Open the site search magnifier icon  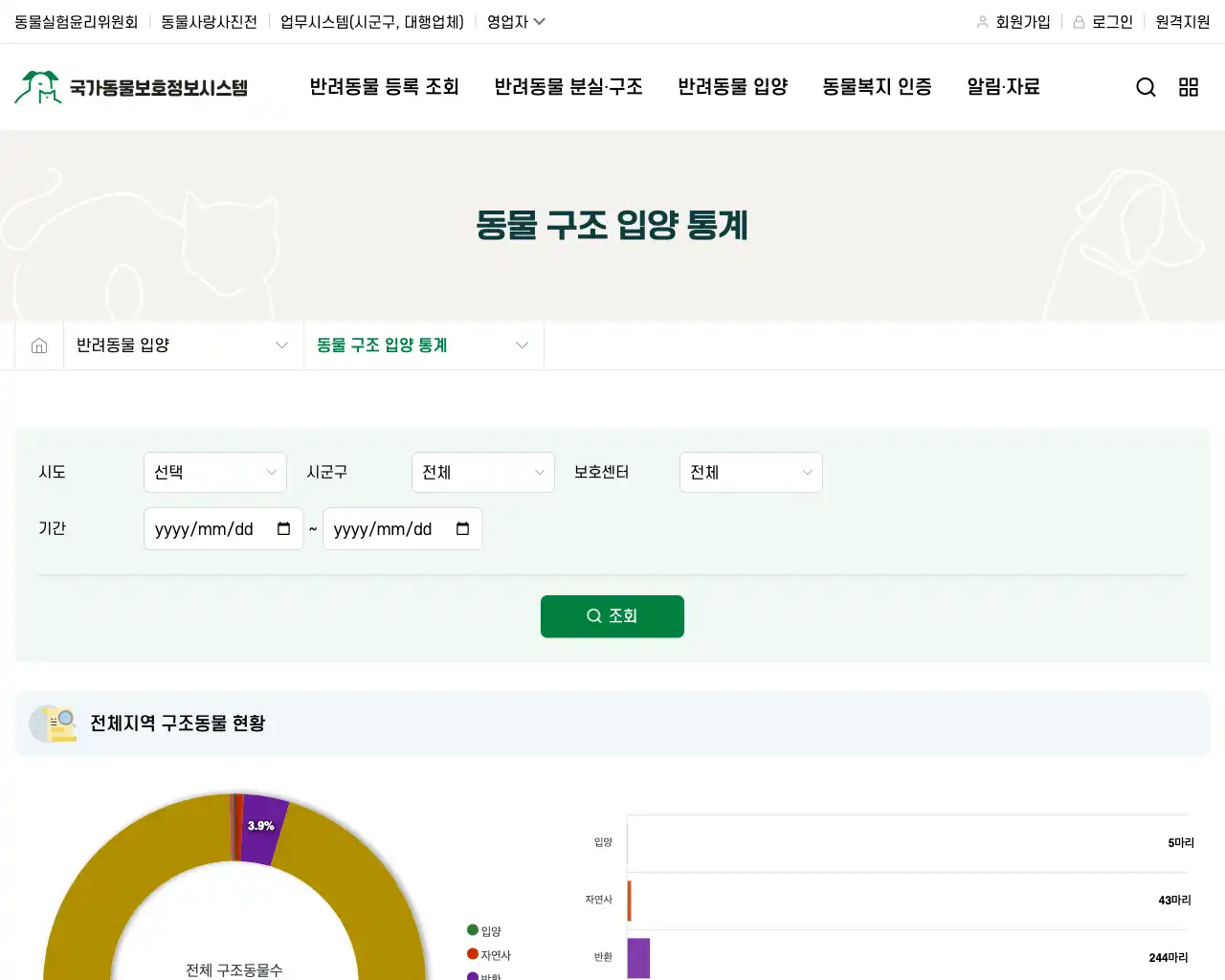click(x=1146, y=87)
